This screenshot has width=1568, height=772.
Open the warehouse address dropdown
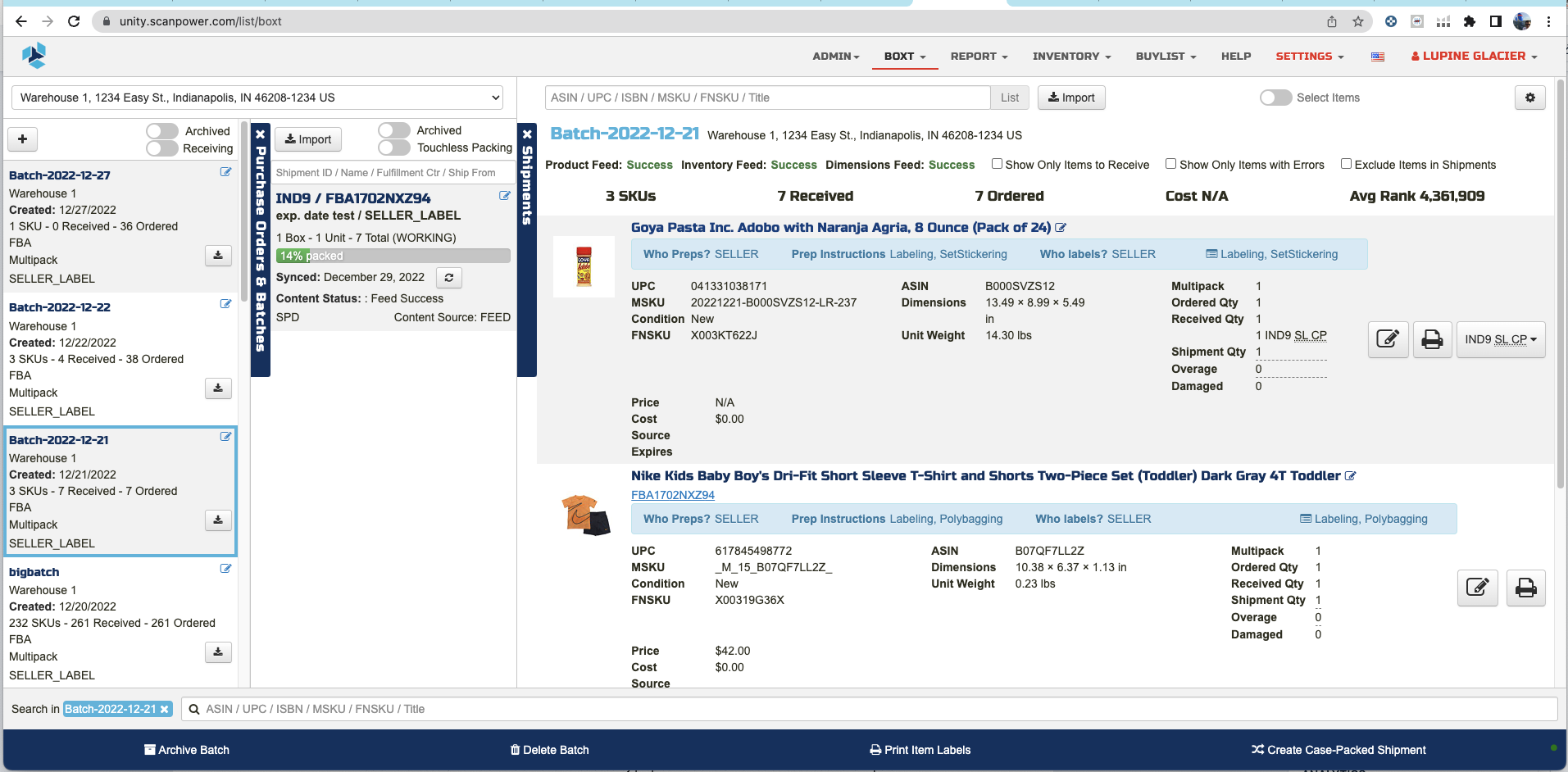[x=257, y=98]
